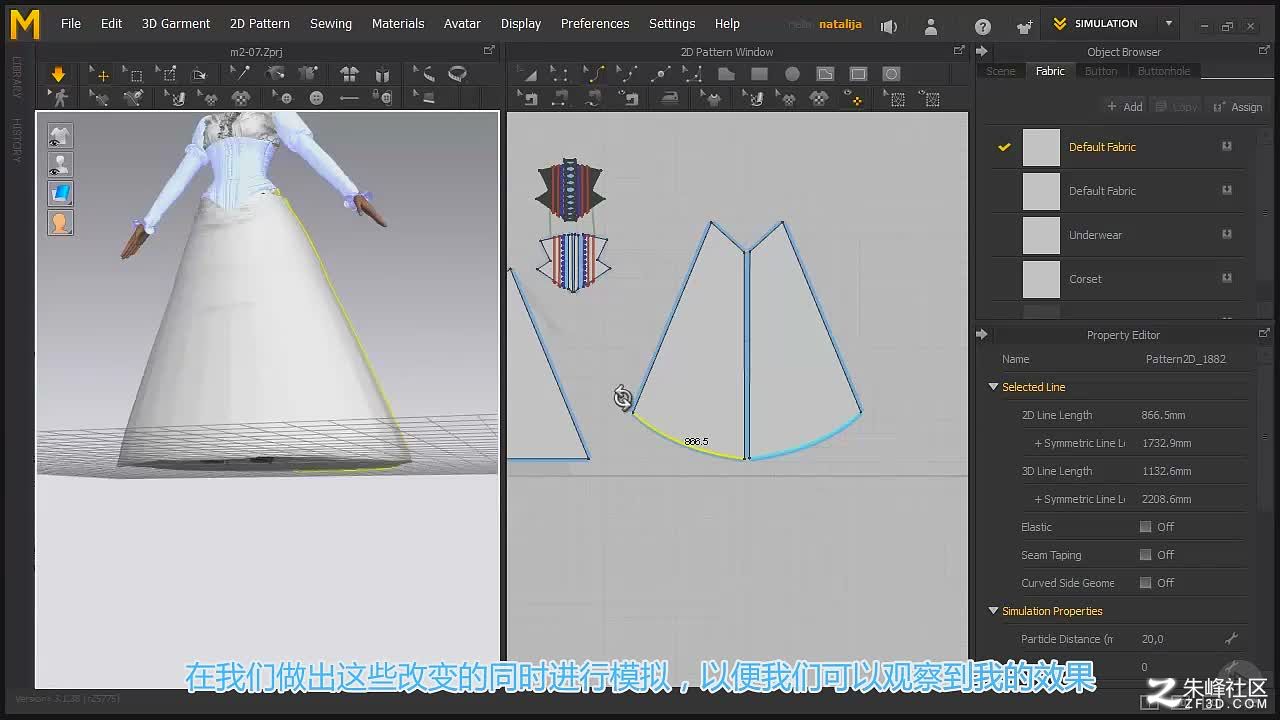Switch to the Scene tab
This screenshot has width=1280, height=720.
tap(1001, 71)
